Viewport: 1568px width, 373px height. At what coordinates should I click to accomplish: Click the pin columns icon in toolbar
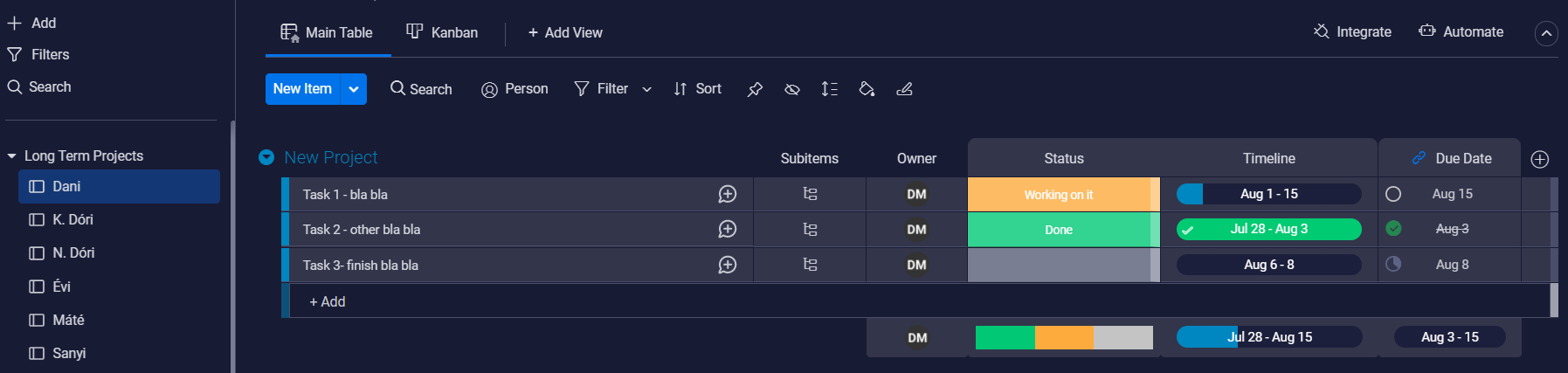point(755,89)
